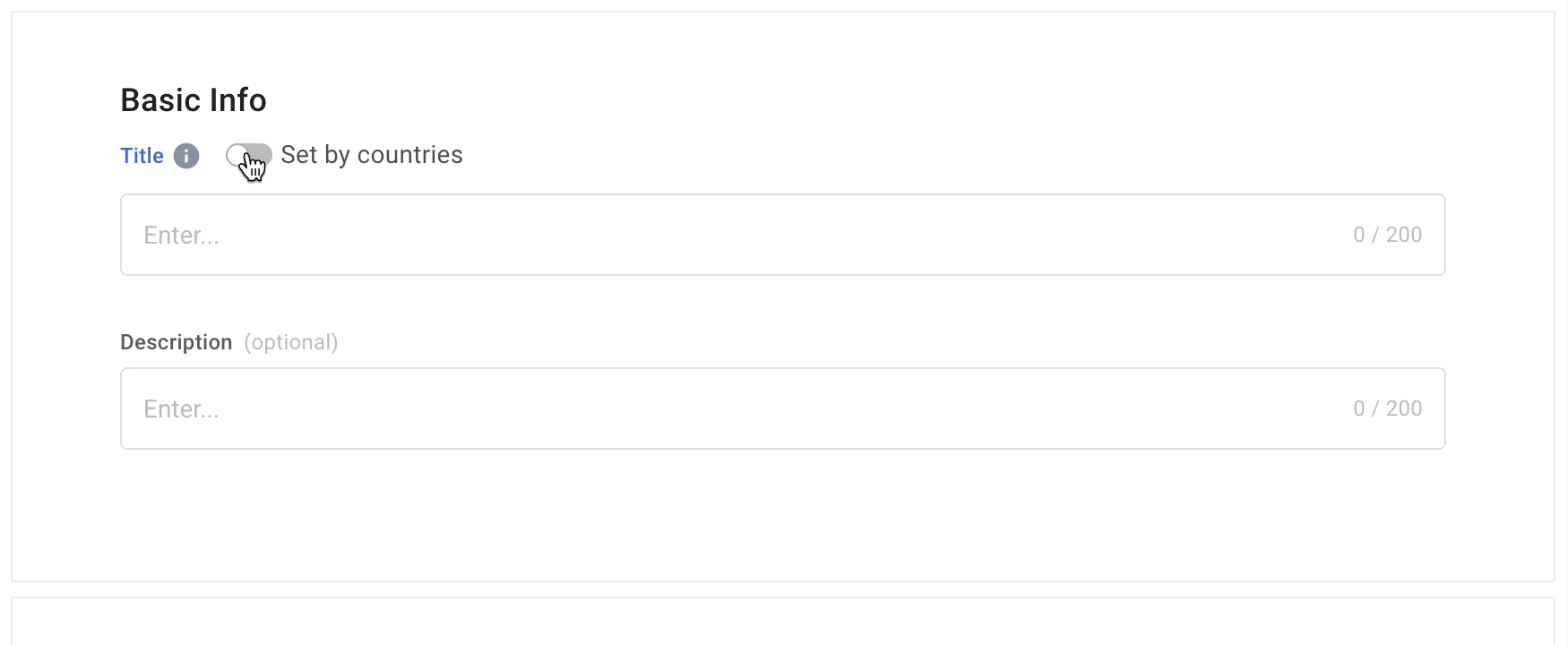The image size is (1568, 645).
Task: Click the next card below Basic Info
Action: [782, 622]
